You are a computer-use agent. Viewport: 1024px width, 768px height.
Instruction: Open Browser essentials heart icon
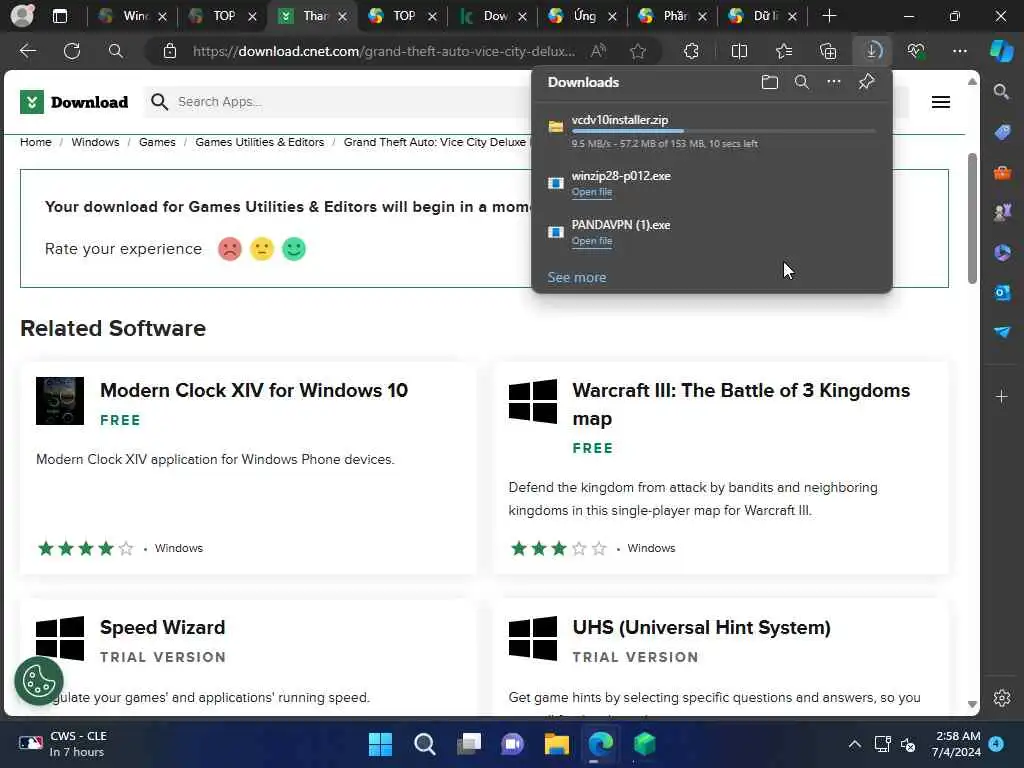(x=916, y=51)
